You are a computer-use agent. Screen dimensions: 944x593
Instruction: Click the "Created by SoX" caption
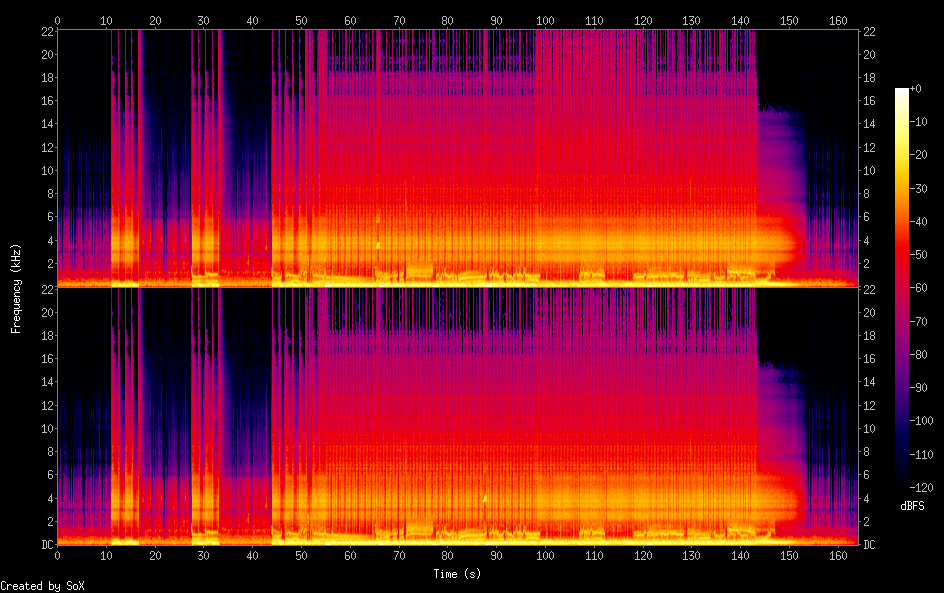point(42,586)
